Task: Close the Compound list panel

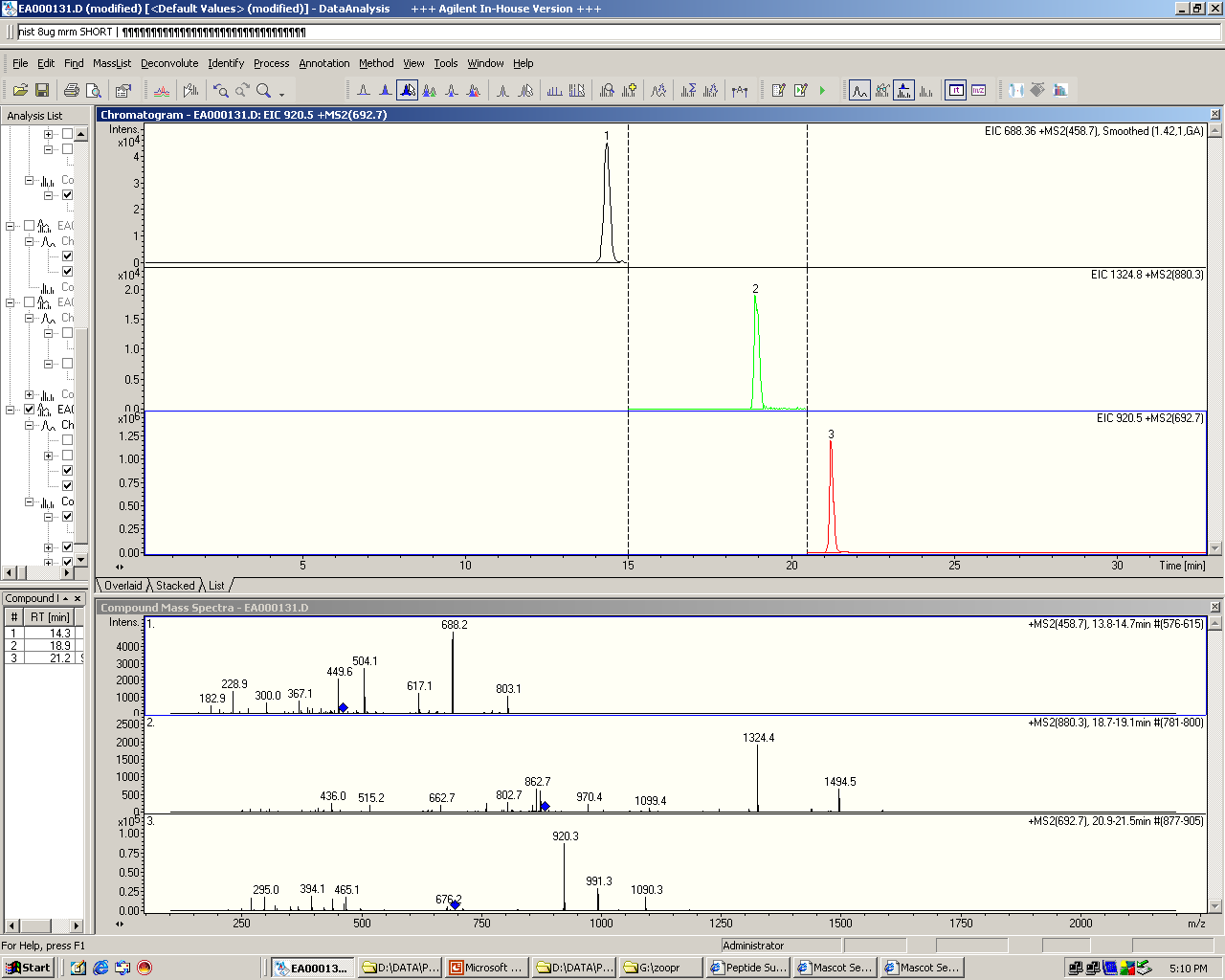Action: click(x=78, y=598)
